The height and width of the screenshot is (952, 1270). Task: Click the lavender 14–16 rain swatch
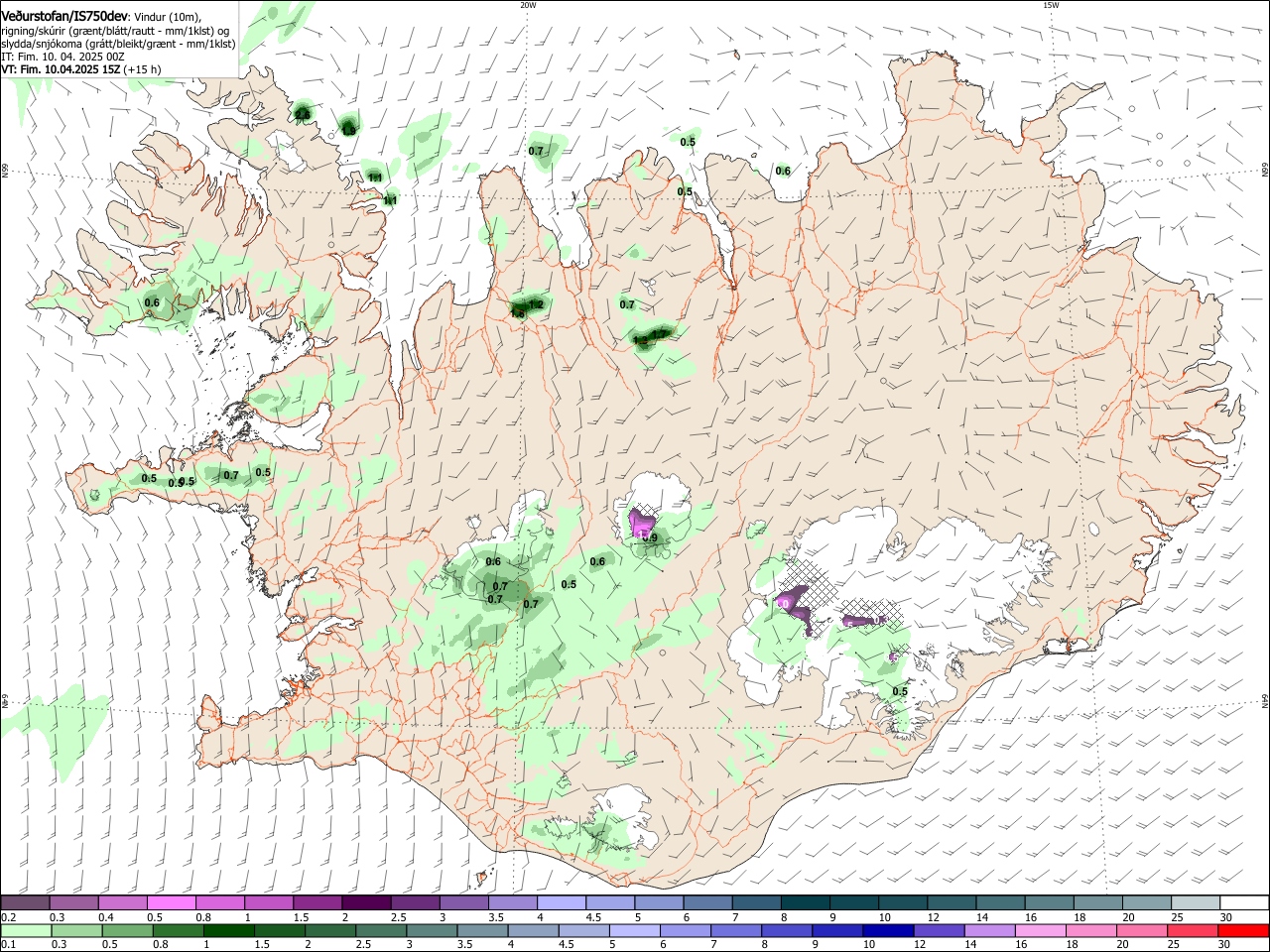pos(990,930)
